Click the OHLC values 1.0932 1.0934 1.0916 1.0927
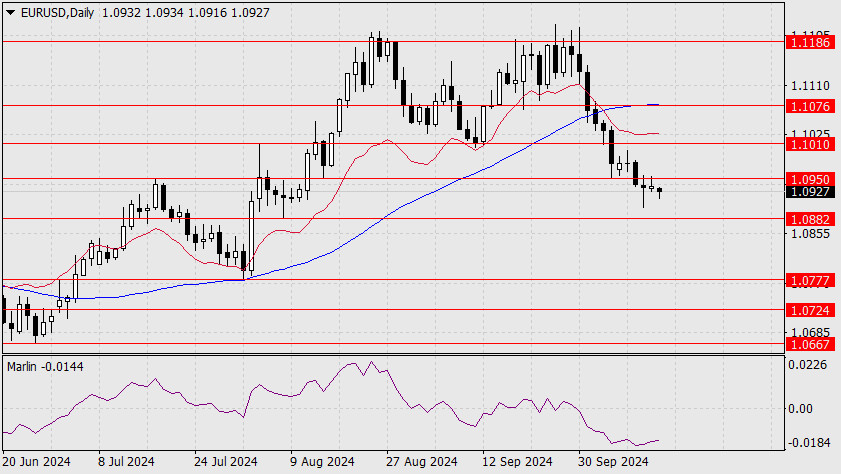The width and height of the screenshot is (841, 474). (186, 12)
